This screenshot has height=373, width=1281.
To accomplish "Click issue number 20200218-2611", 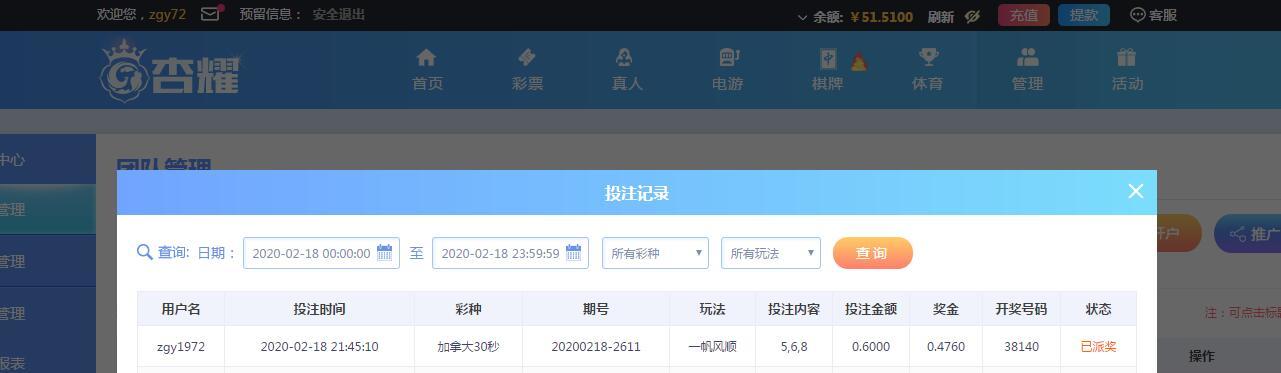I will click(596, 347).
